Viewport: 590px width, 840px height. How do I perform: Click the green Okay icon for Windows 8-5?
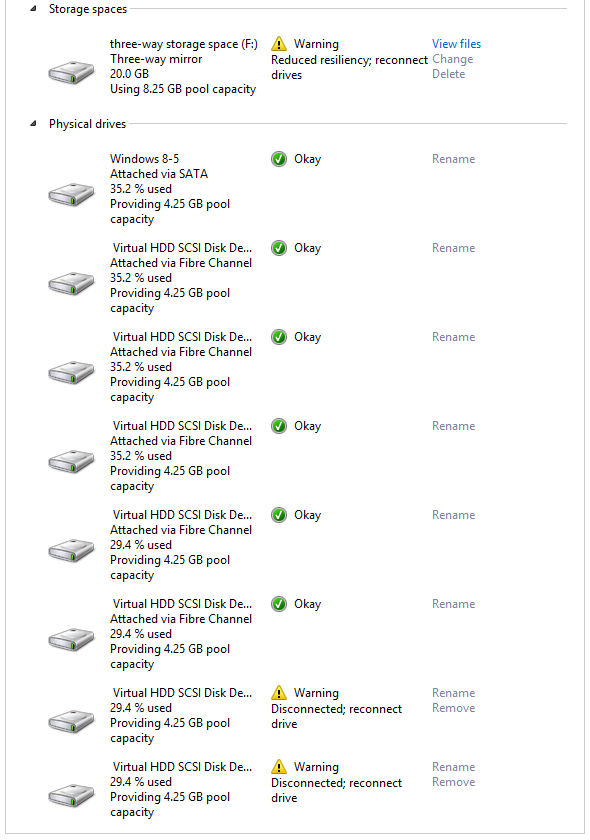click(279, 159)
